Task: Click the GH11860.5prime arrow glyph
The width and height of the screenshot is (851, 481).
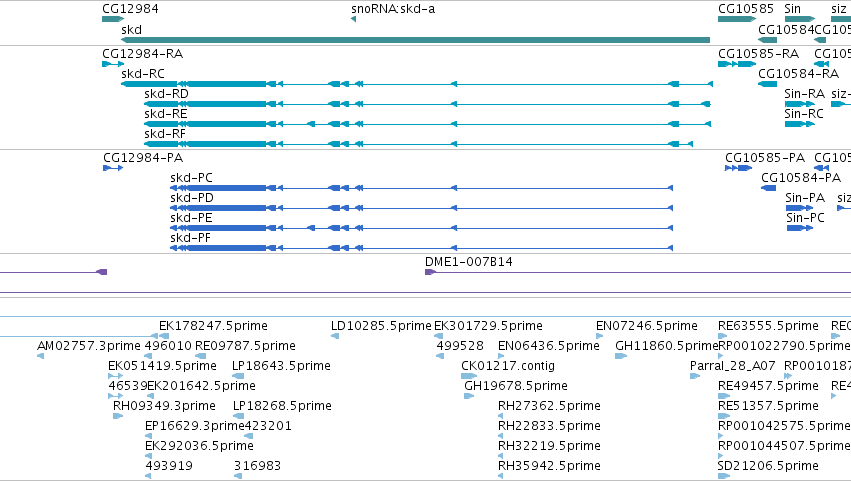Action: tap(621, 356)
